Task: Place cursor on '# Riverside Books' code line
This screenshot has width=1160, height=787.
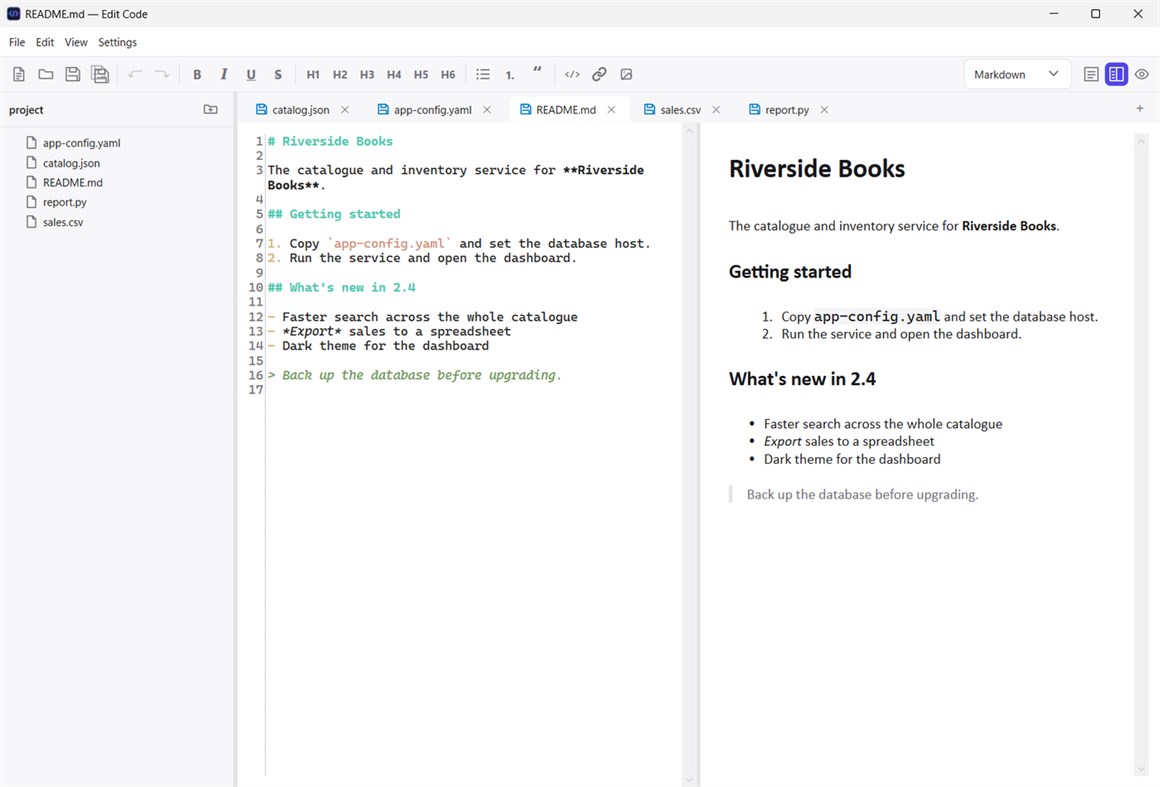Action: pos(330,141)
